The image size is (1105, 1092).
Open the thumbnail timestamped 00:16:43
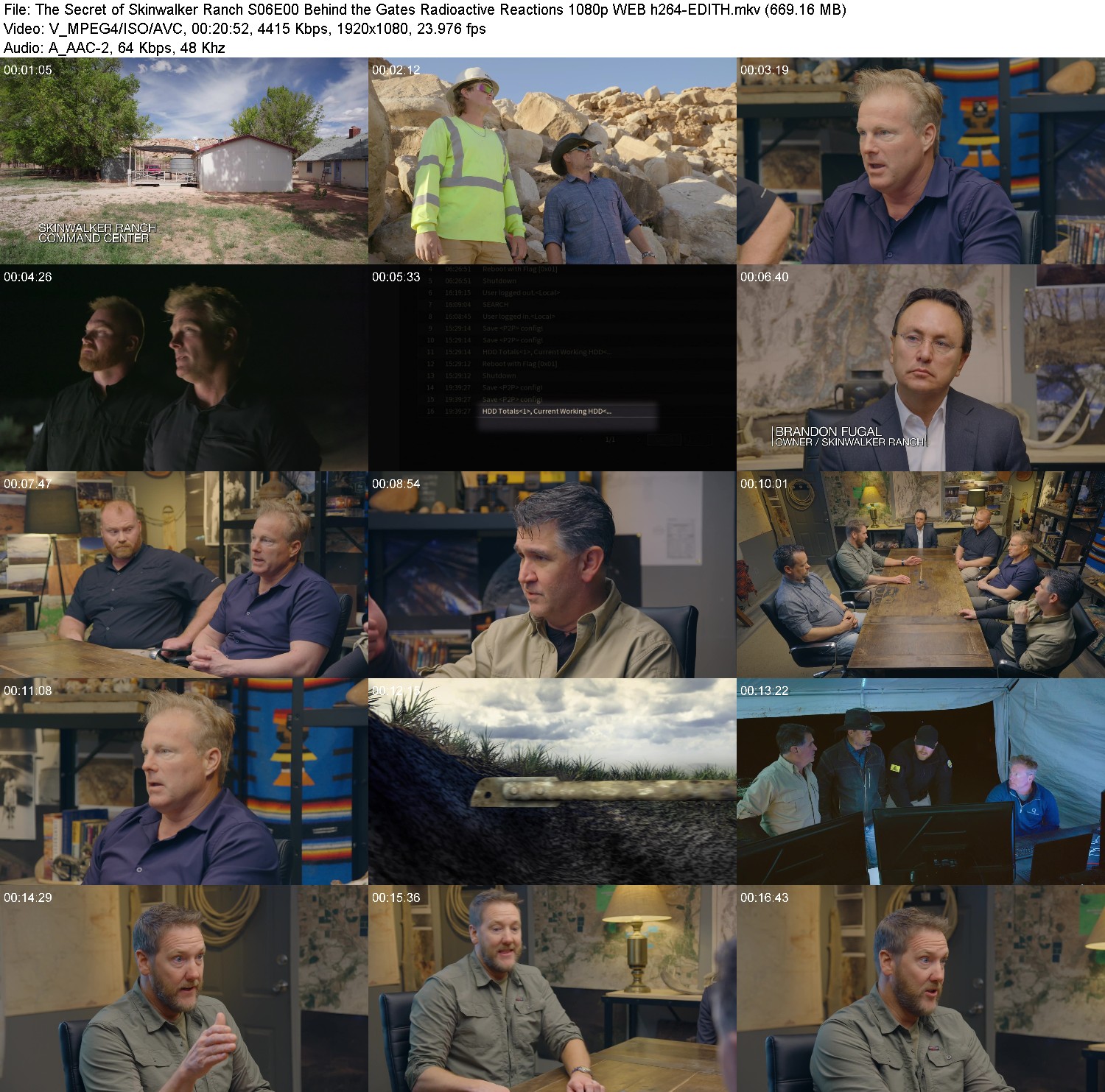point(921,989)
